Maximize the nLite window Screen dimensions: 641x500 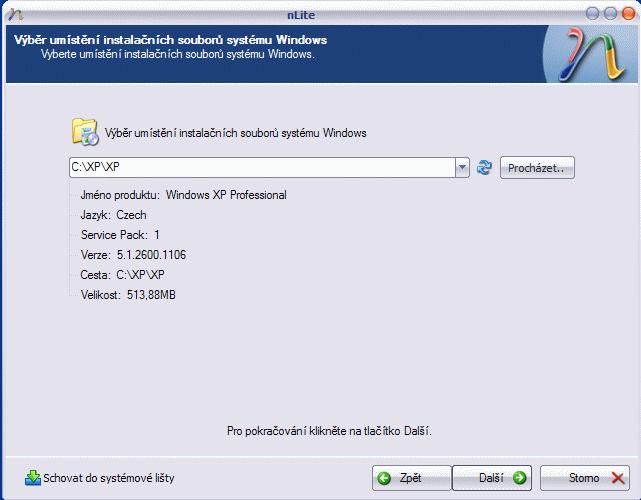610,13
